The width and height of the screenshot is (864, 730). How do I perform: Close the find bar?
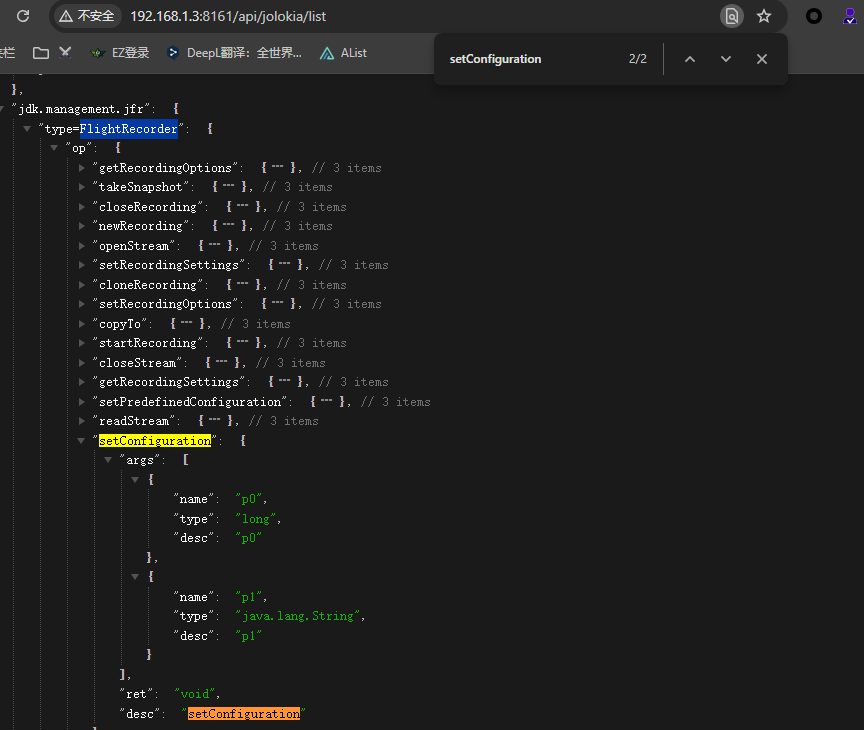click(762, 59)
